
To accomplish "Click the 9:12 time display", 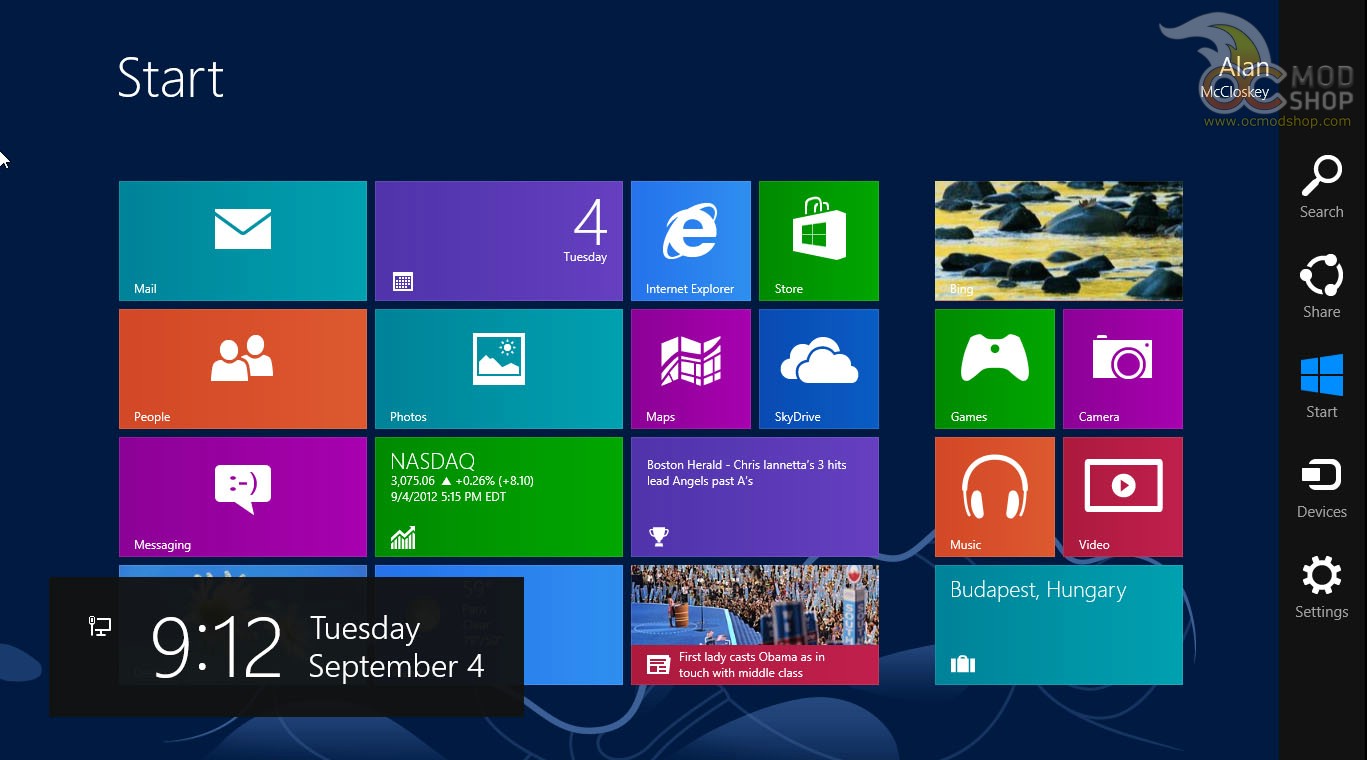I will tap(216, 647).
